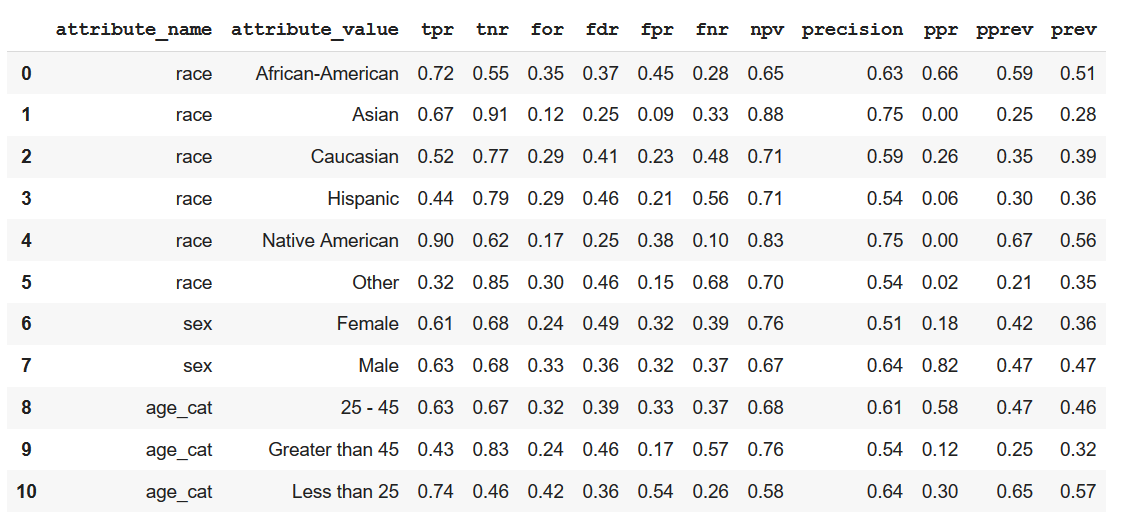
Task: Click the African-American attribute value cell
Action: coord(327,73)
